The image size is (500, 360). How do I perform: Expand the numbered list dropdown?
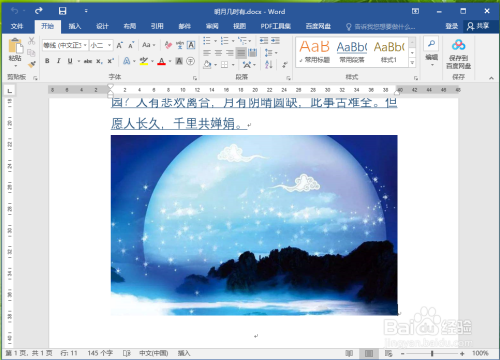[233, 41]
